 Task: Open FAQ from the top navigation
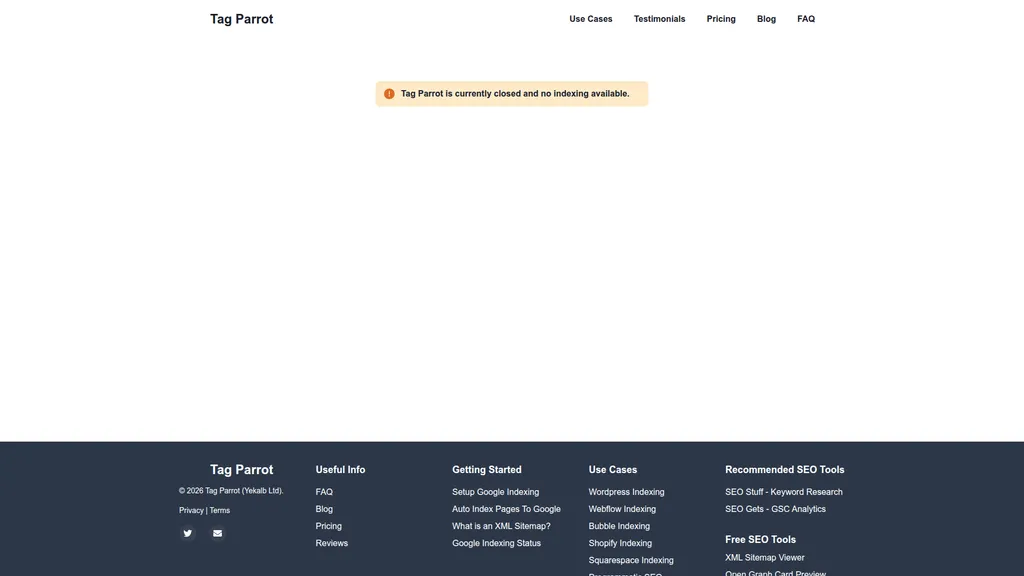[806, 19]
